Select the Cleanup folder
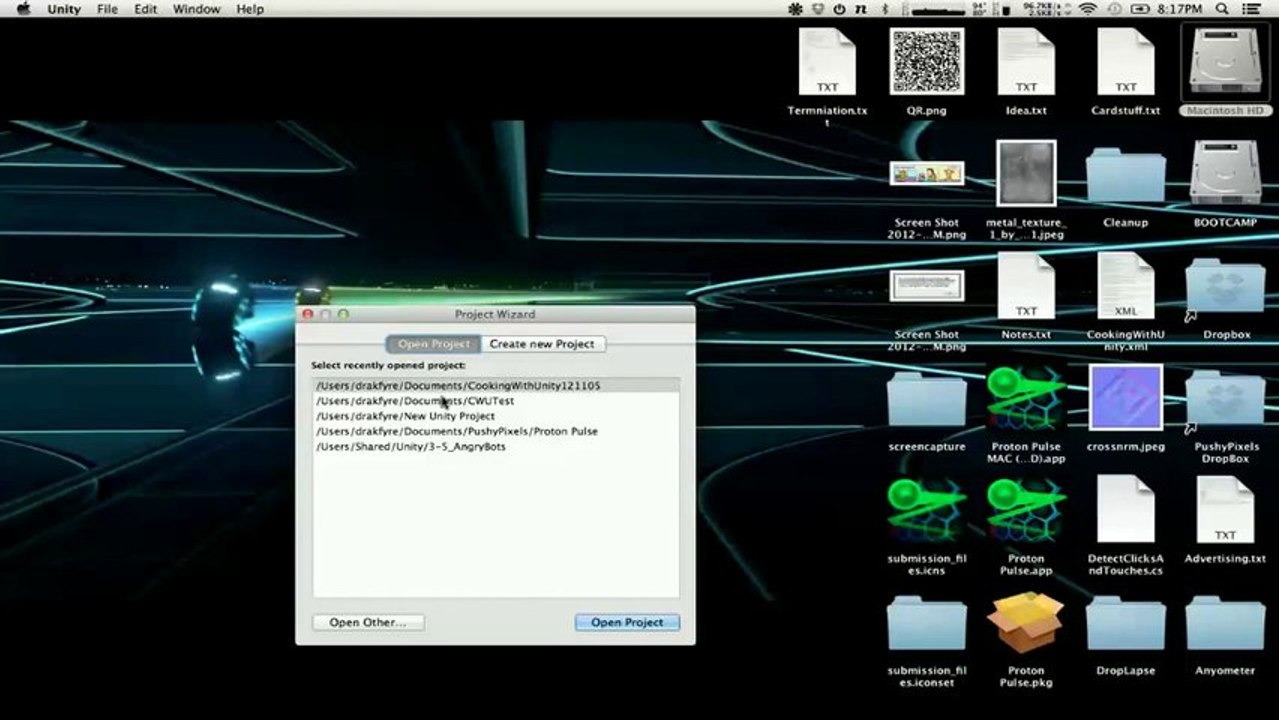 [1126, 176]
